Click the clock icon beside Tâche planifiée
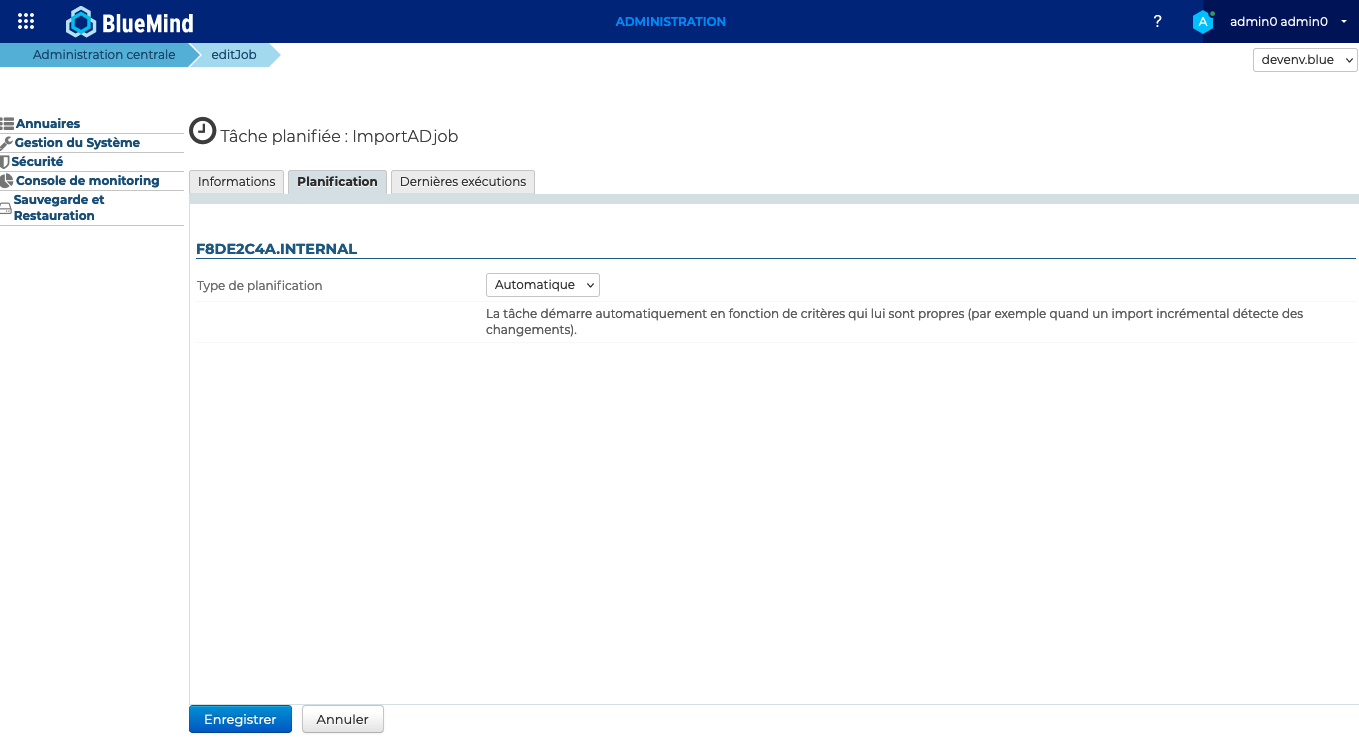1359x743 pixels. point(202,131)
